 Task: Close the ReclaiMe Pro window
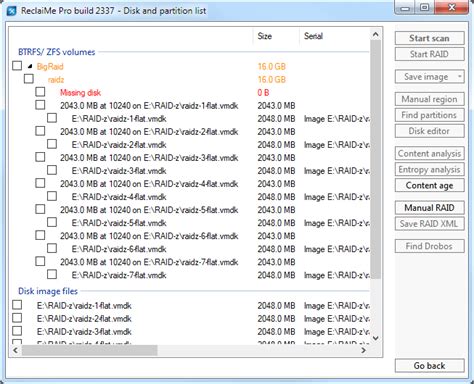pos(452,8)
